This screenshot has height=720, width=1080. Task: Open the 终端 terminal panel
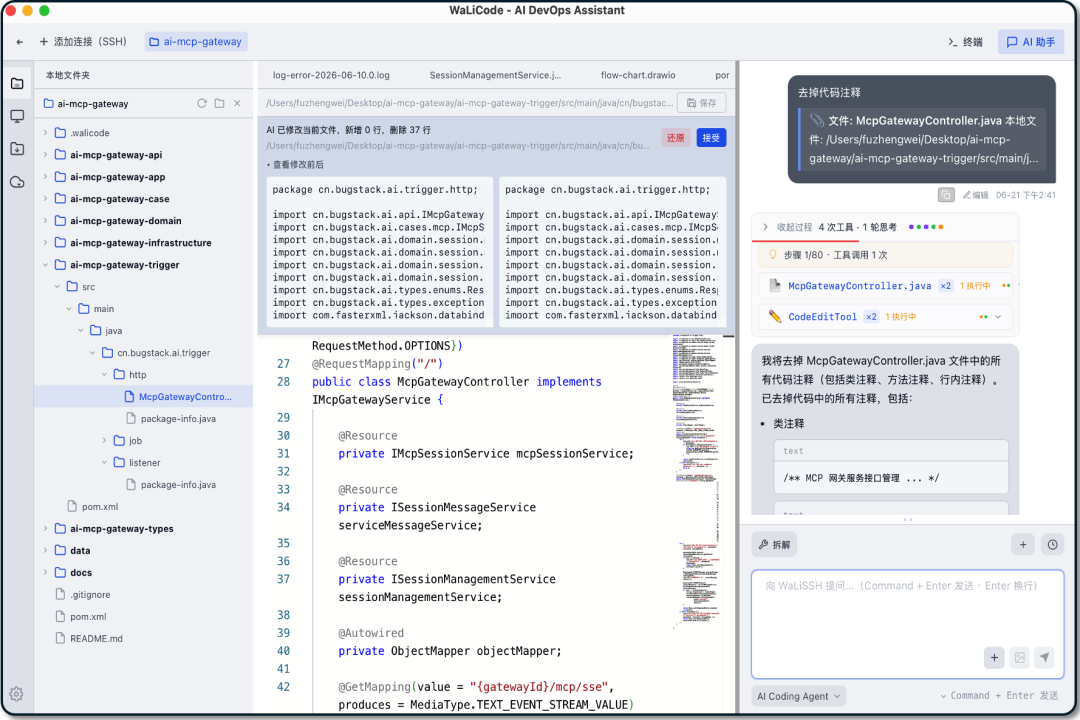pos(965,42)
